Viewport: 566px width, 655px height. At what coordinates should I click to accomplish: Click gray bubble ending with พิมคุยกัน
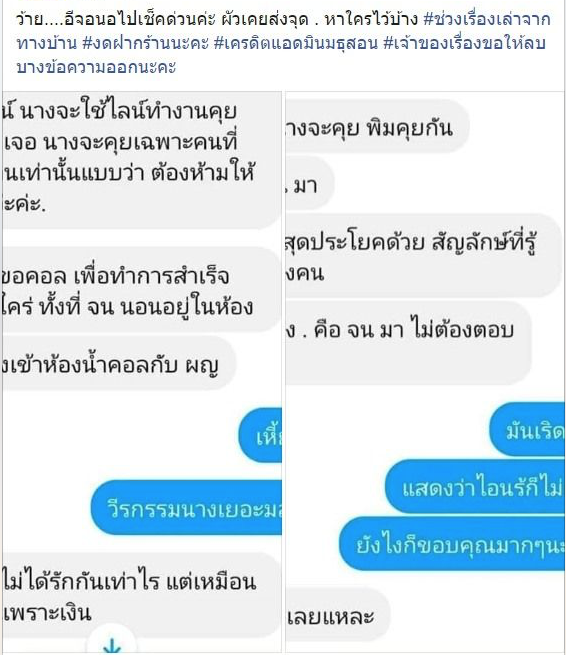tap(378, 126)
